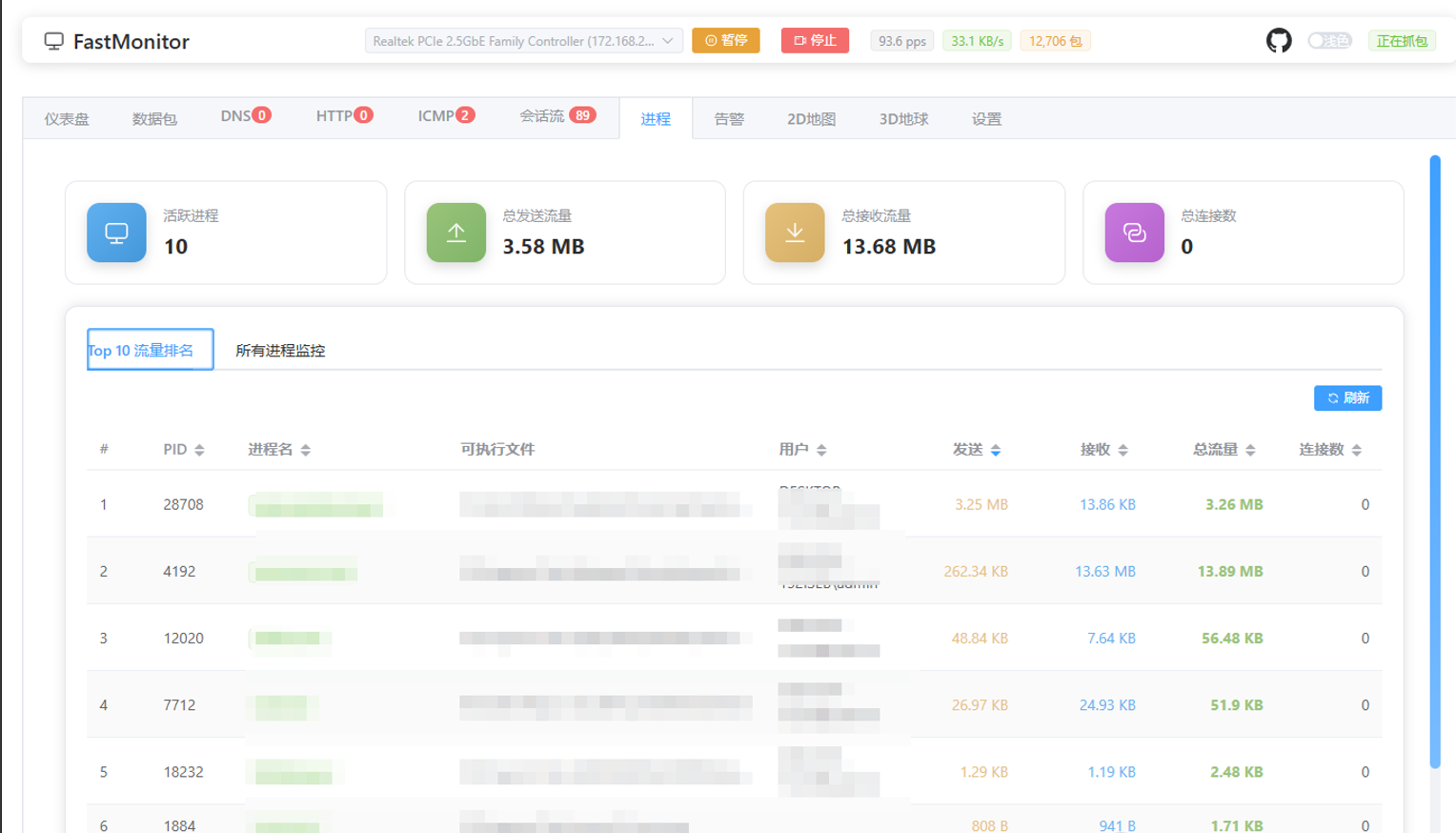Sort by 总流量 column arrows
Image resolution: width=1456 pixels, height=833 pixels.
1250,450
